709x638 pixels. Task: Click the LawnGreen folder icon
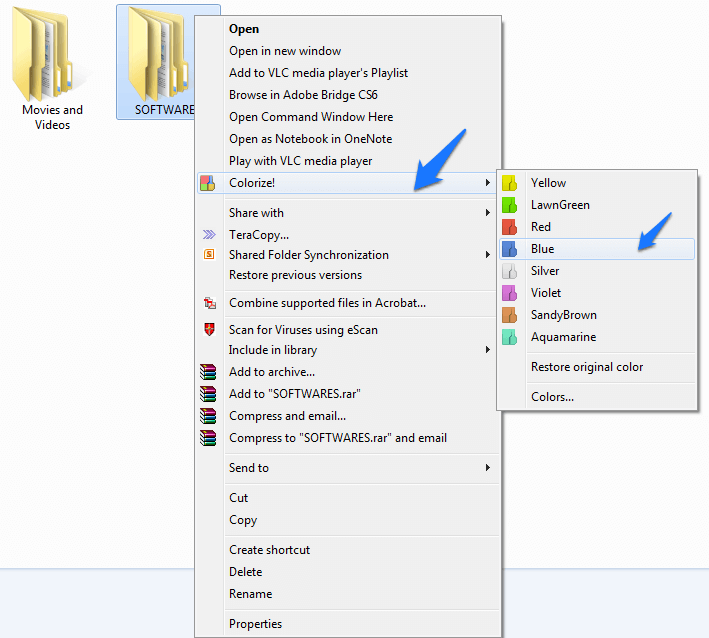click(x=510, y=205)
